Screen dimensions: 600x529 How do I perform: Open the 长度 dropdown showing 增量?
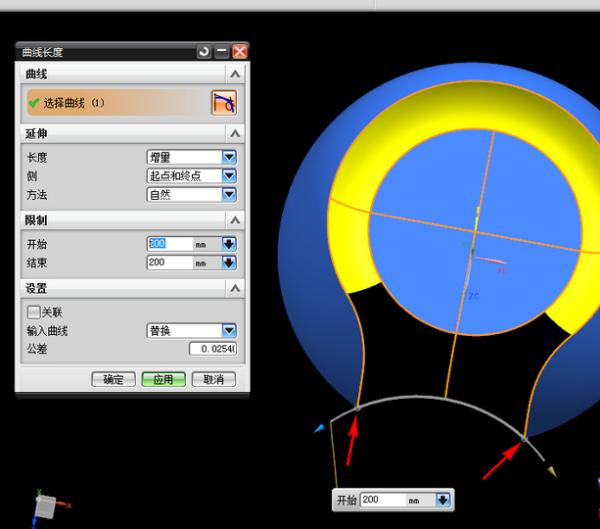point(229,157)
